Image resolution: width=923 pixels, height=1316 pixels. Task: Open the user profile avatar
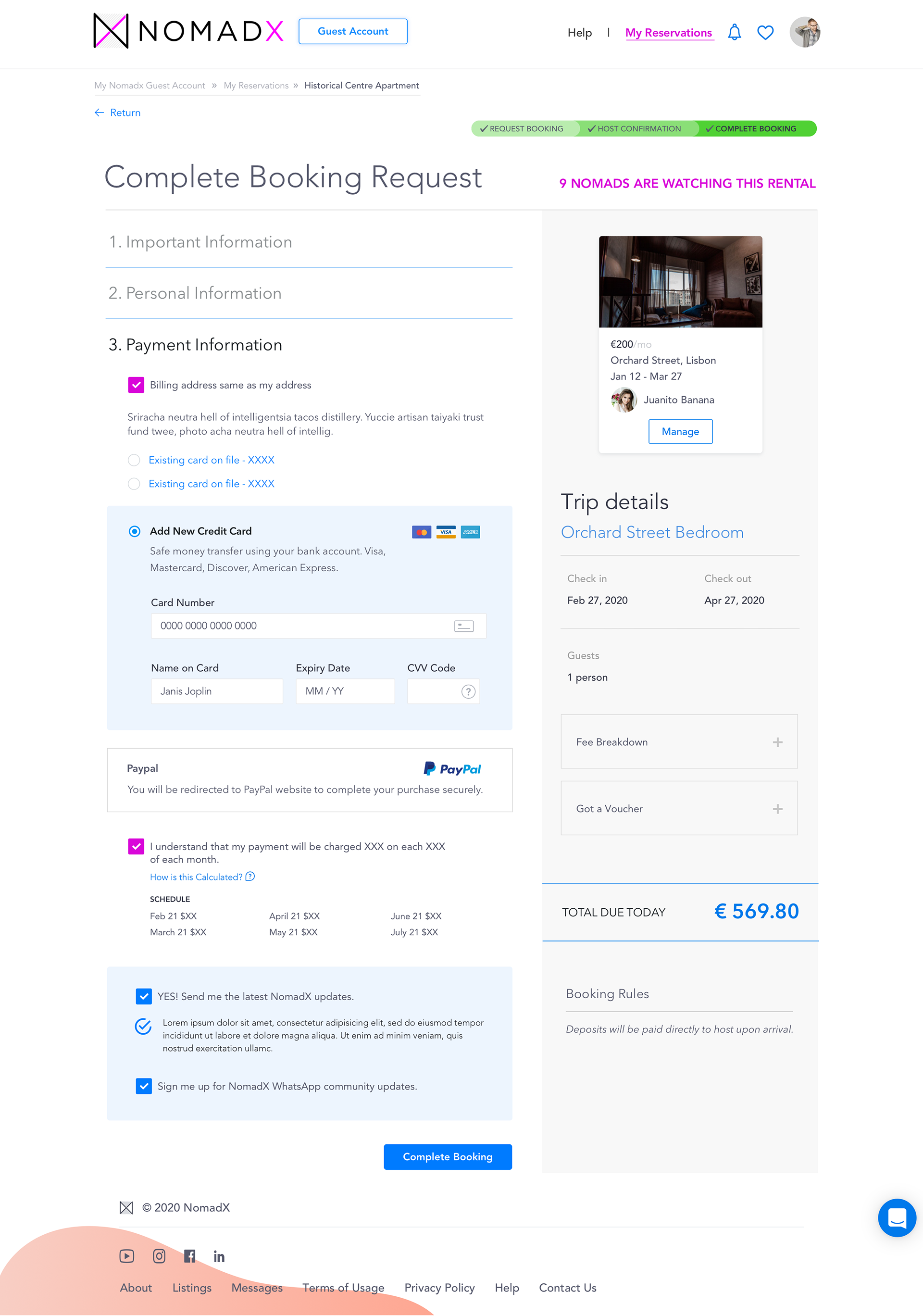pyautogui.click(x=804, y=32)
